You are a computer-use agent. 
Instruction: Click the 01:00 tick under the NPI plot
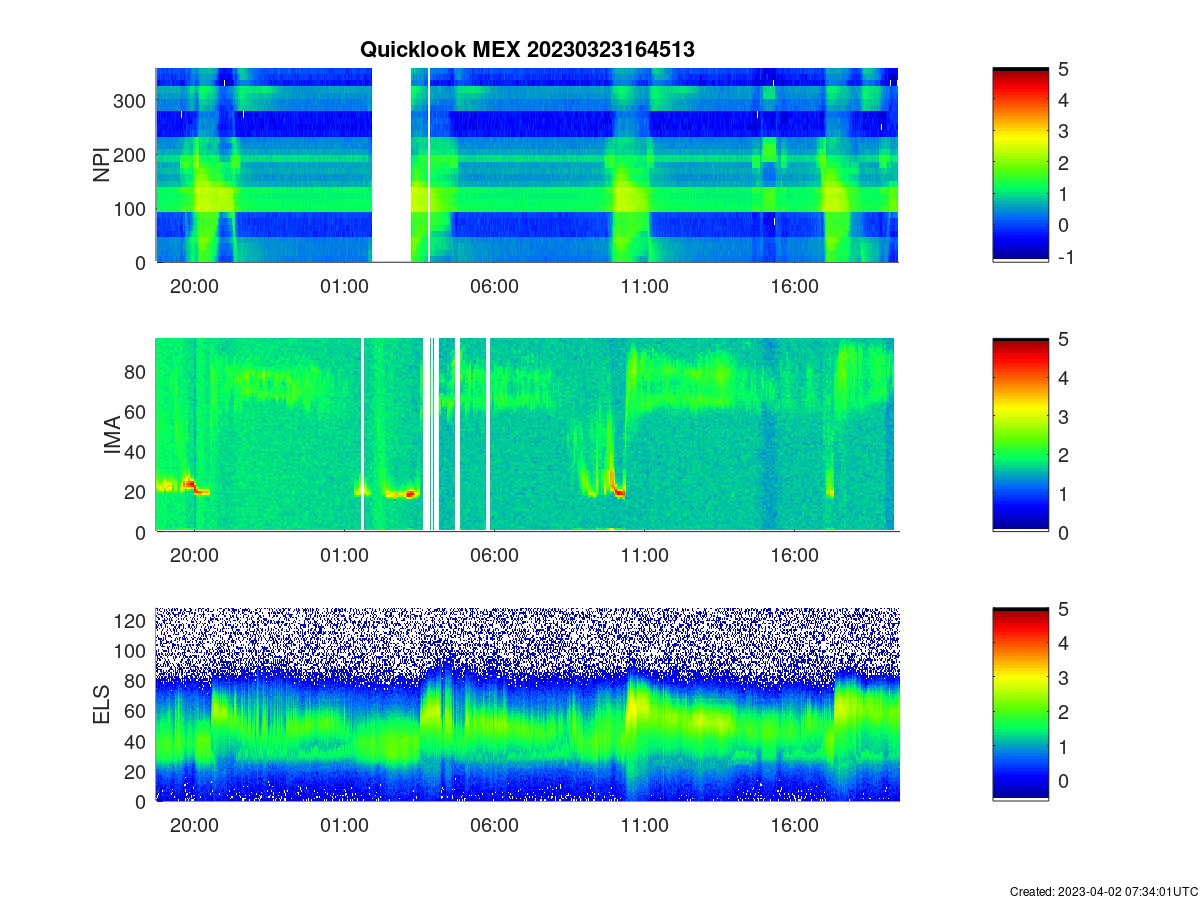(x=344, y=286)
